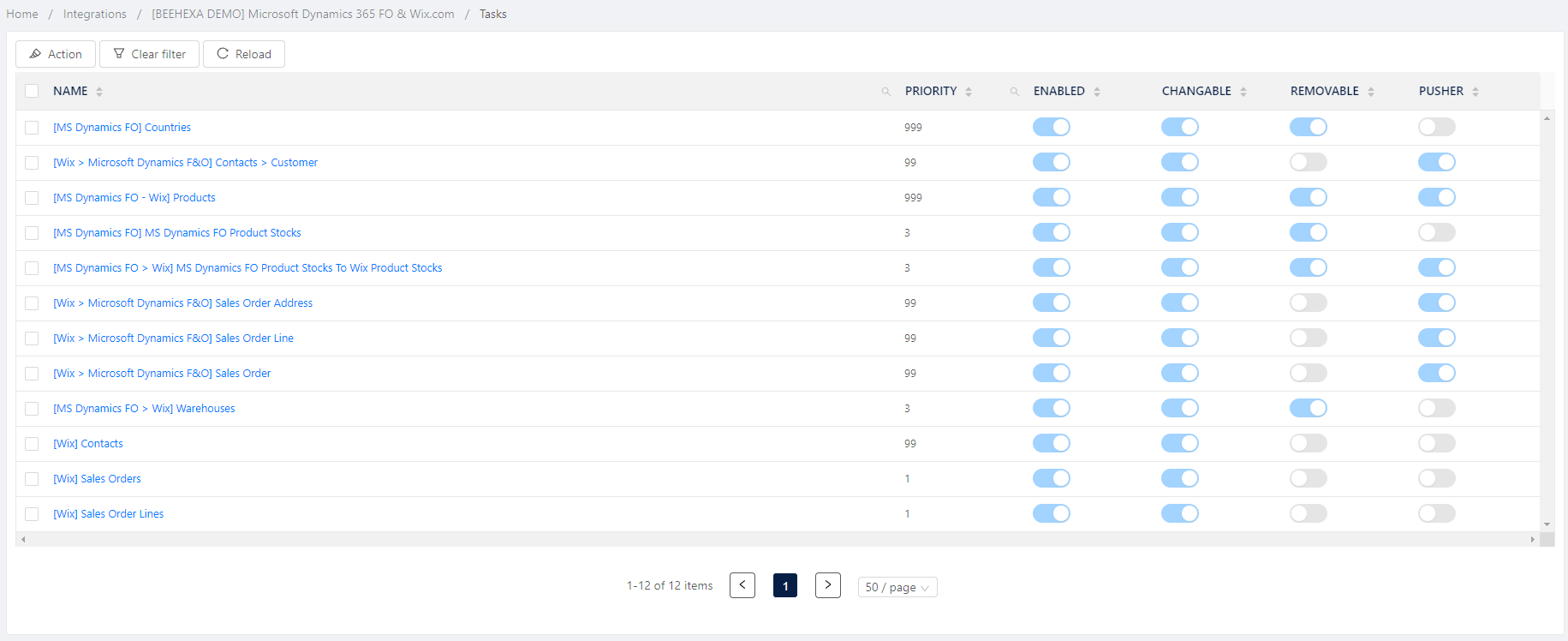Toggle PUSHER for MS Dynamics FO Product Stocks
Viewport: 1568px width, 641px height.
coord(1437,232)
